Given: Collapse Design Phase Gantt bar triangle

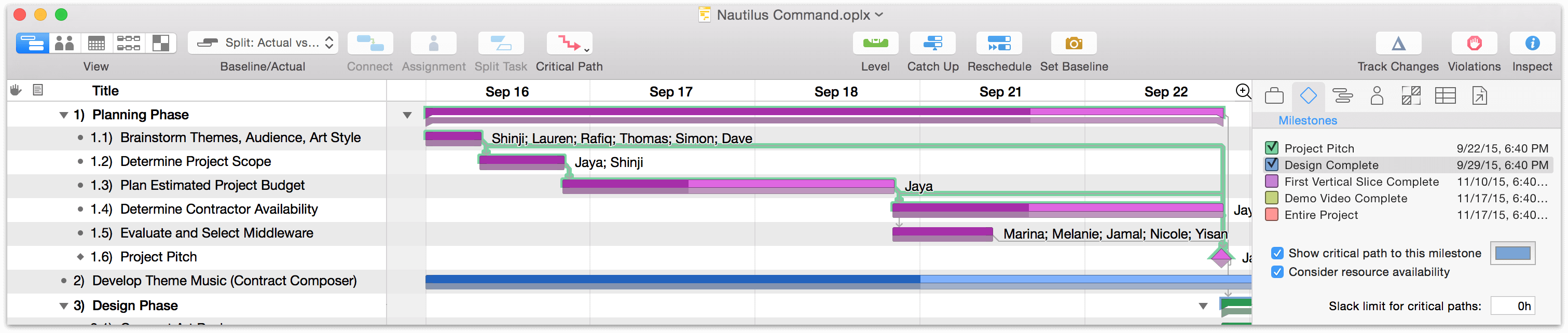Looking at the screenshot, I should click(x=1203, y=306).
